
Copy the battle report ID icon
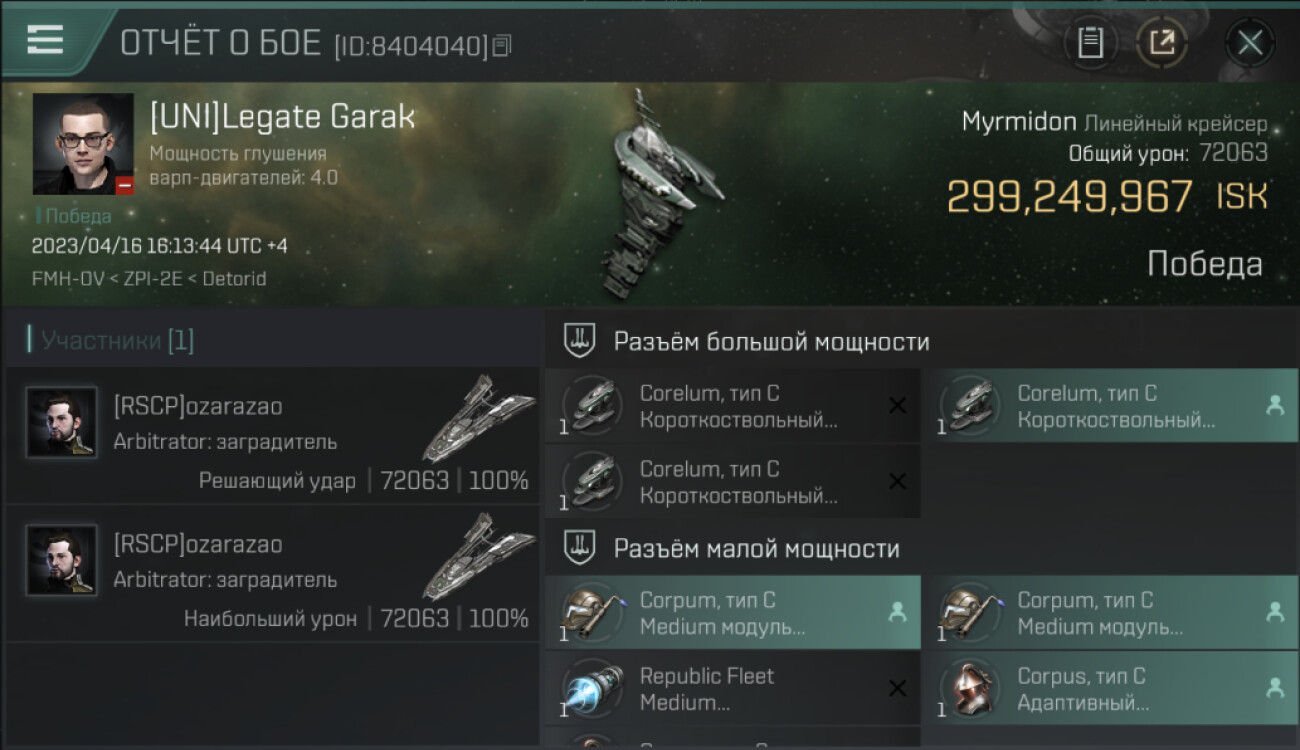coord(502,45)
